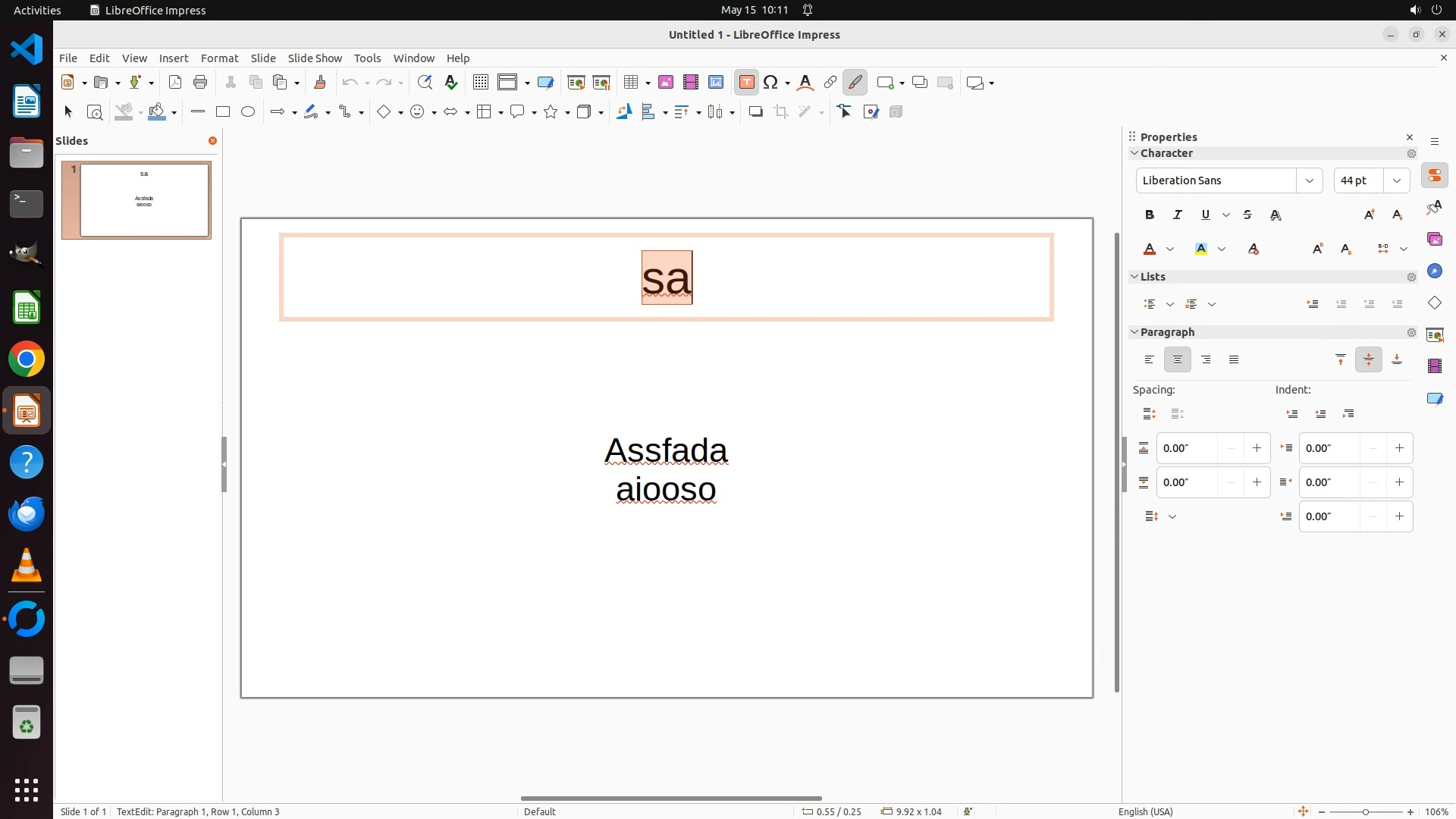Open the Fontwork text icon
The image size is (1456, 819).
805,83
